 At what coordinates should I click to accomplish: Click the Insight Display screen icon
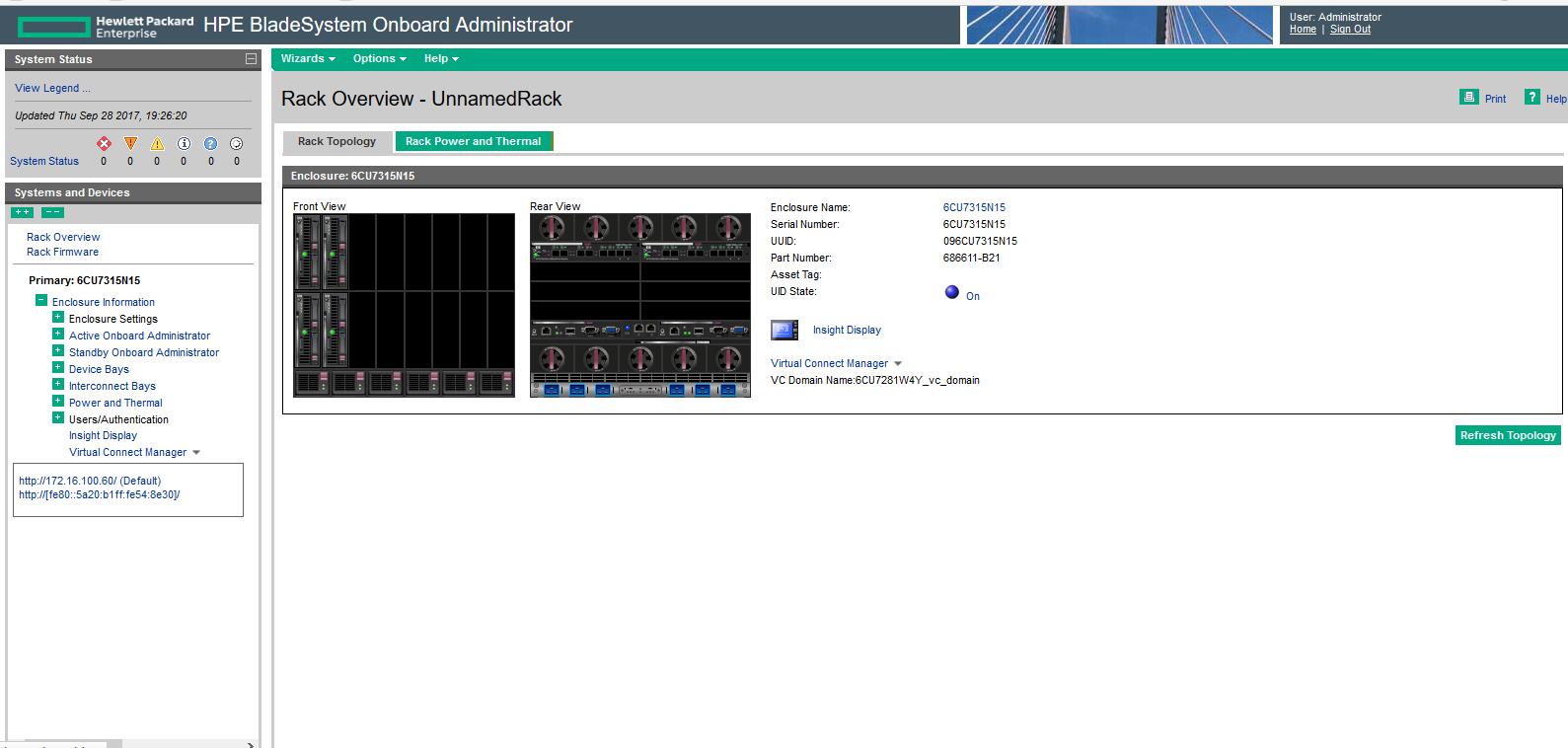784,330
